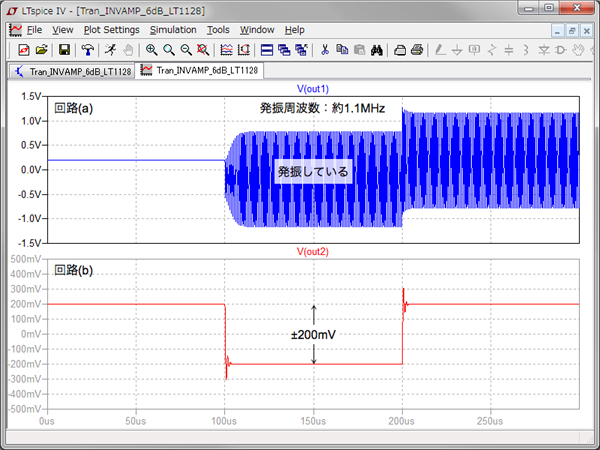Click the Cut scissors icon

click(x=325, y=49)
